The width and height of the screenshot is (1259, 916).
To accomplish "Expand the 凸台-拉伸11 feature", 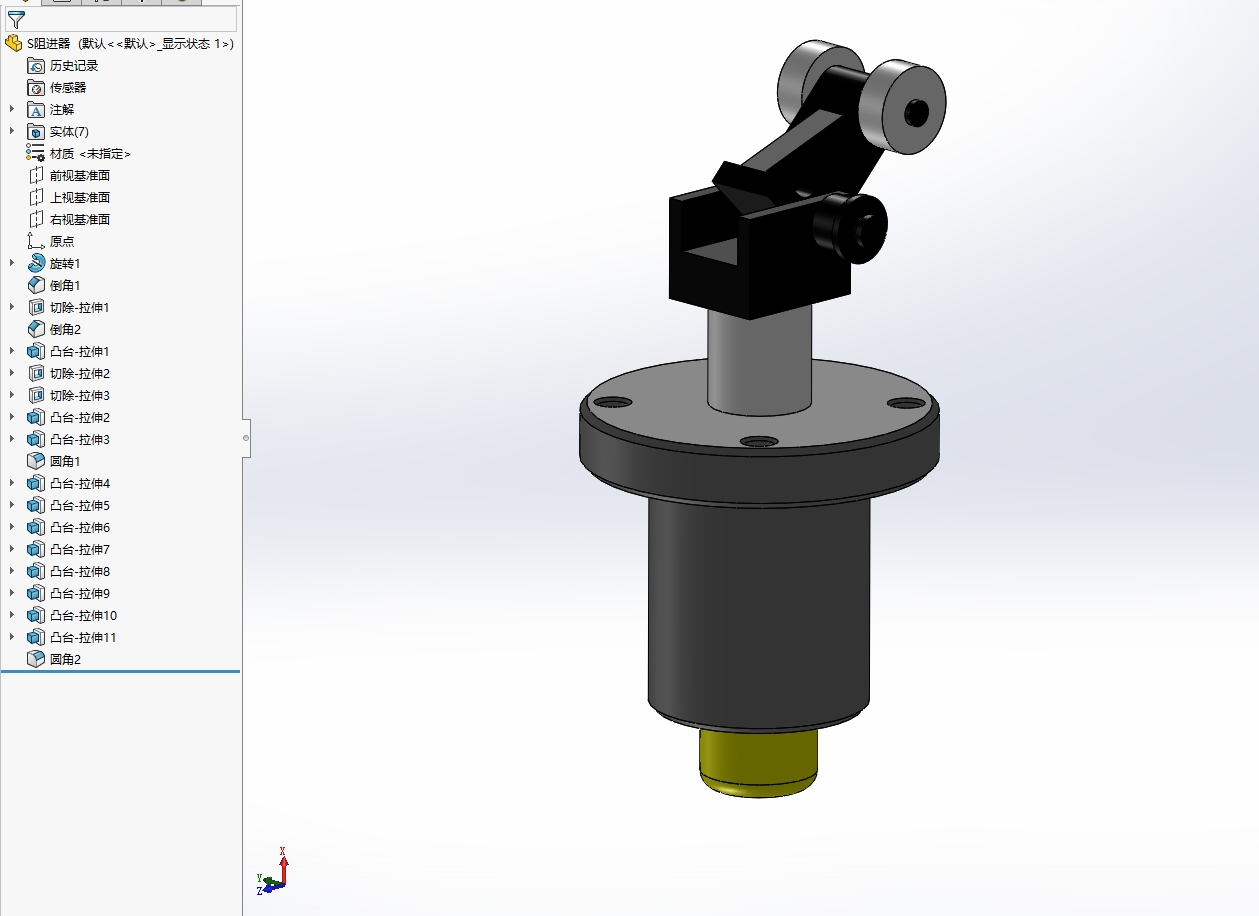I will 12,637.
